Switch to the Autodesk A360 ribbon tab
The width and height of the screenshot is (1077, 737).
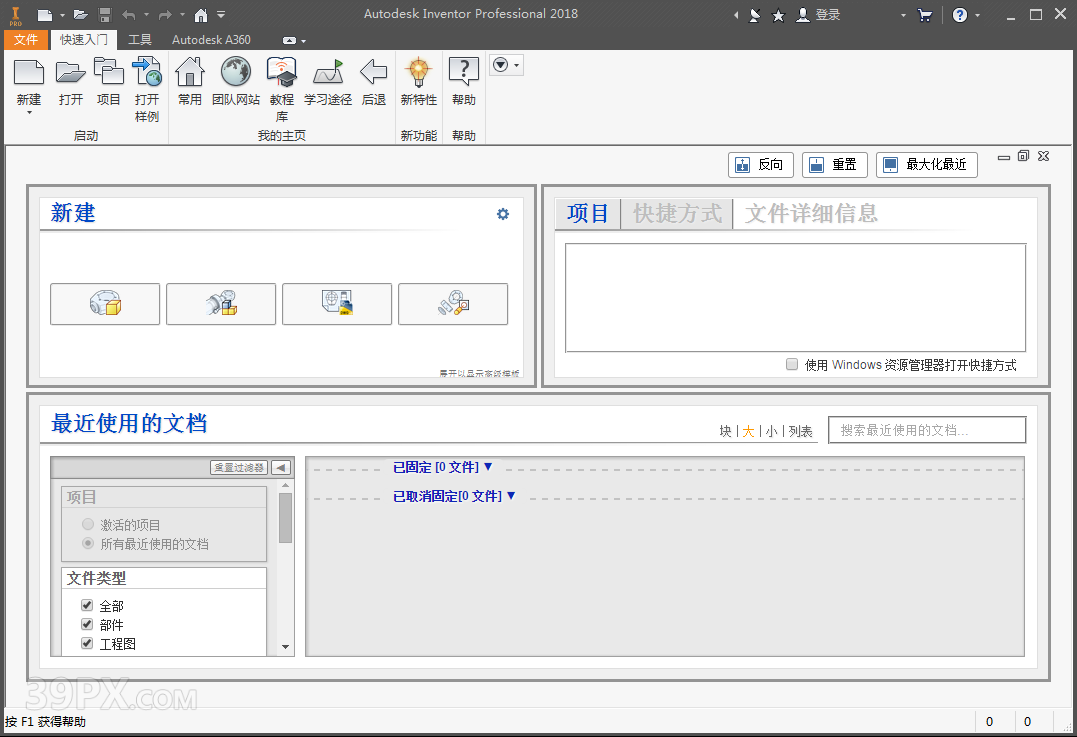coord(212,40)
